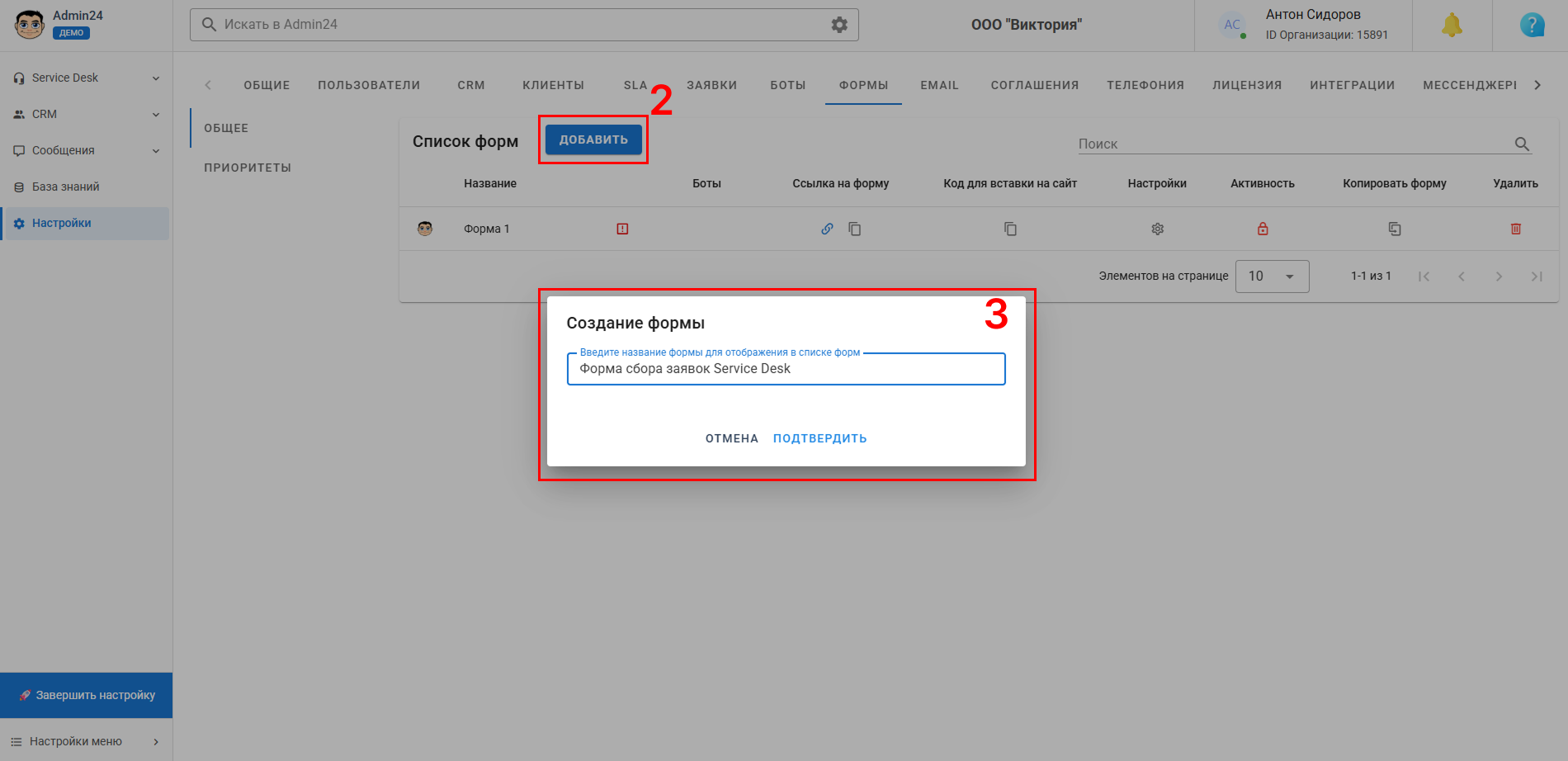Click the notification bell icon

click(1452, 25)
